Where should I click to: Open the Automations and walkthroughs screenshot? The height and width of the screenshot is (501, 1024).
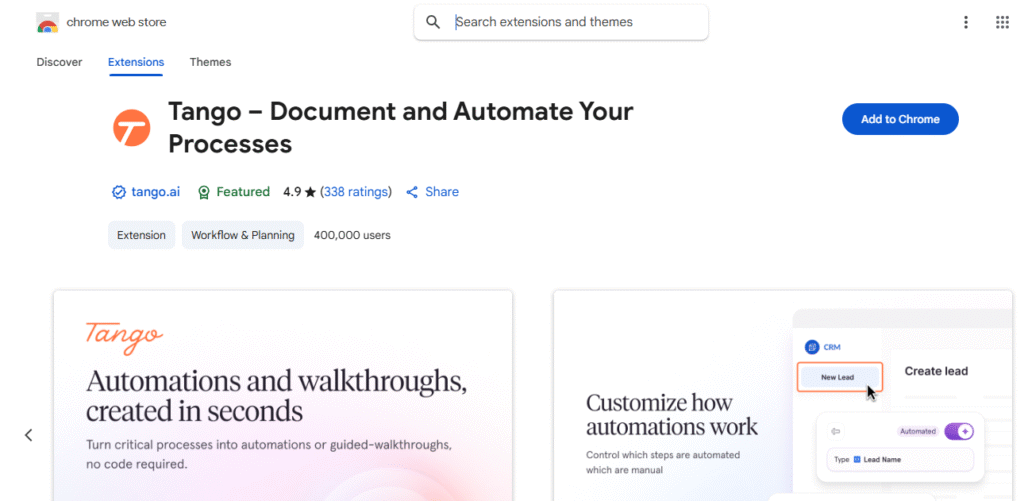(283, 396)
